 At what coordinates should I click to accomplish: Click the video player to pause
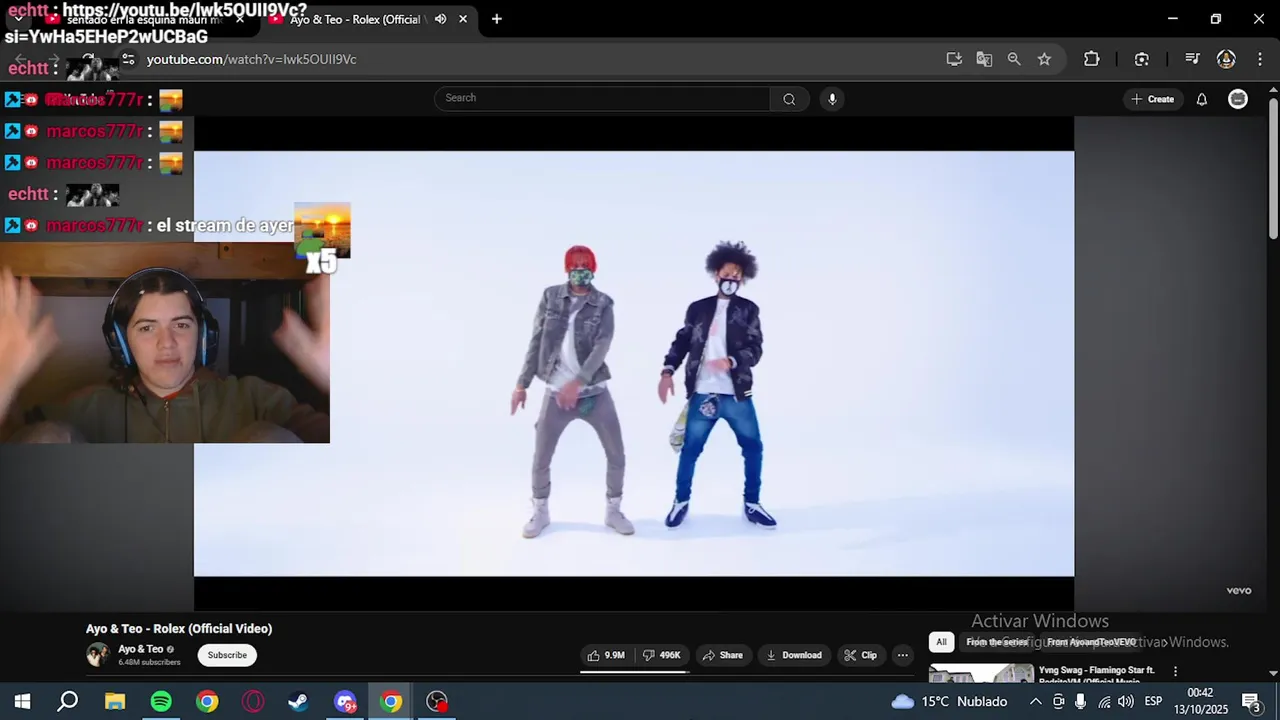click(634, 364)
